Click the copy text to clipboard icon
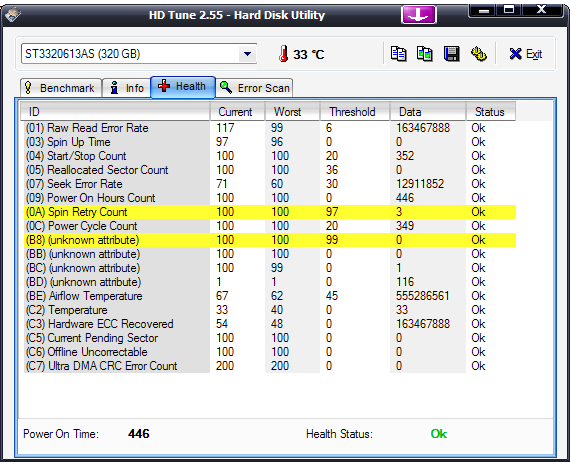Screen dimensions: 570x462 click(398, 54)
